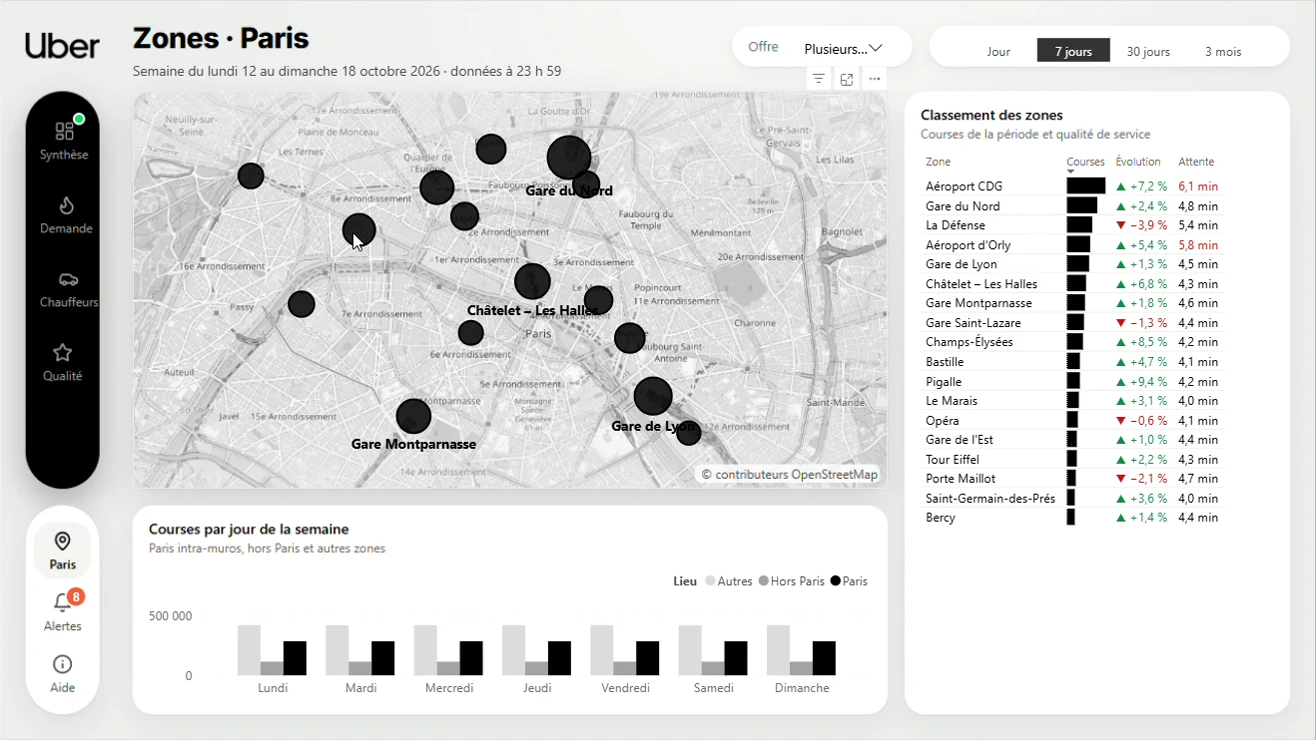Open the Alertes bell icon

[62, 602]
